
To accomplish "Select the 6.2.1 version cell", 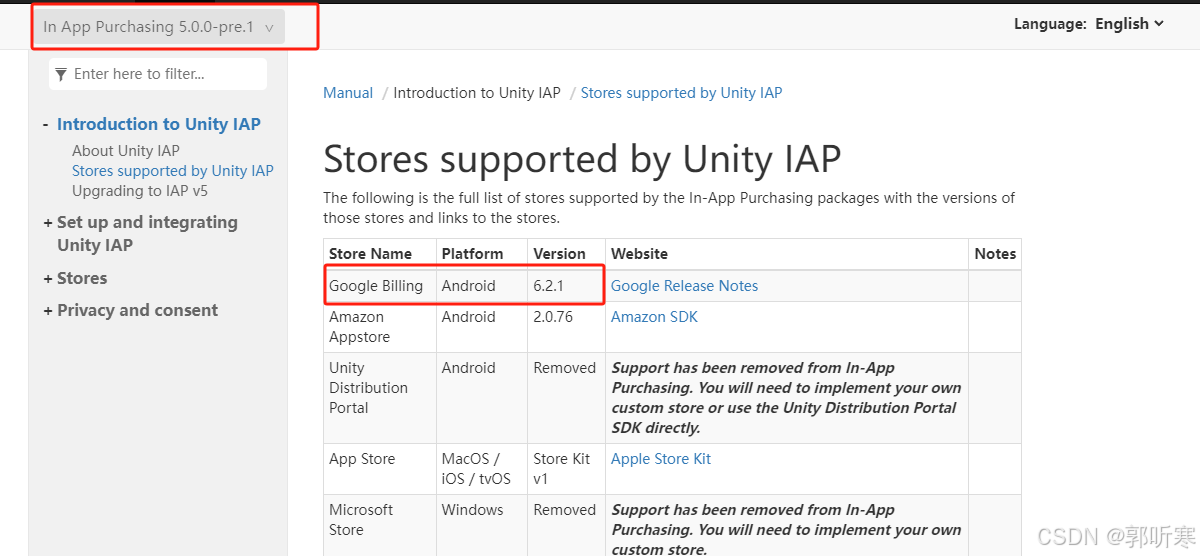I will tap(566, 286).
